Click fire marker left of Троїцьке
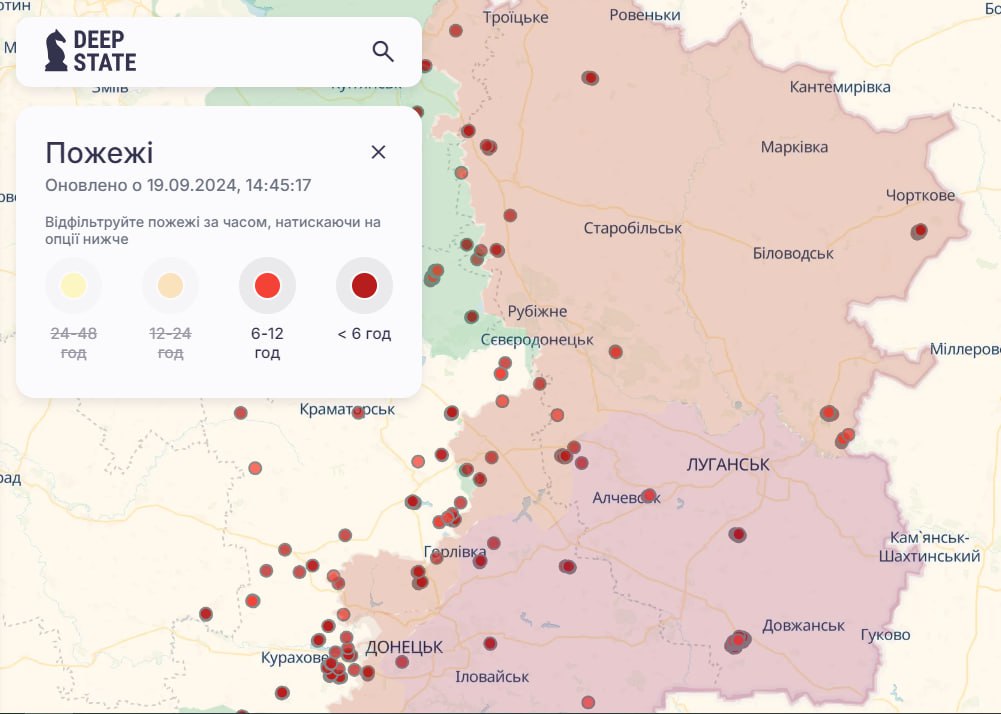1001x714 pixels. point(456,30)
